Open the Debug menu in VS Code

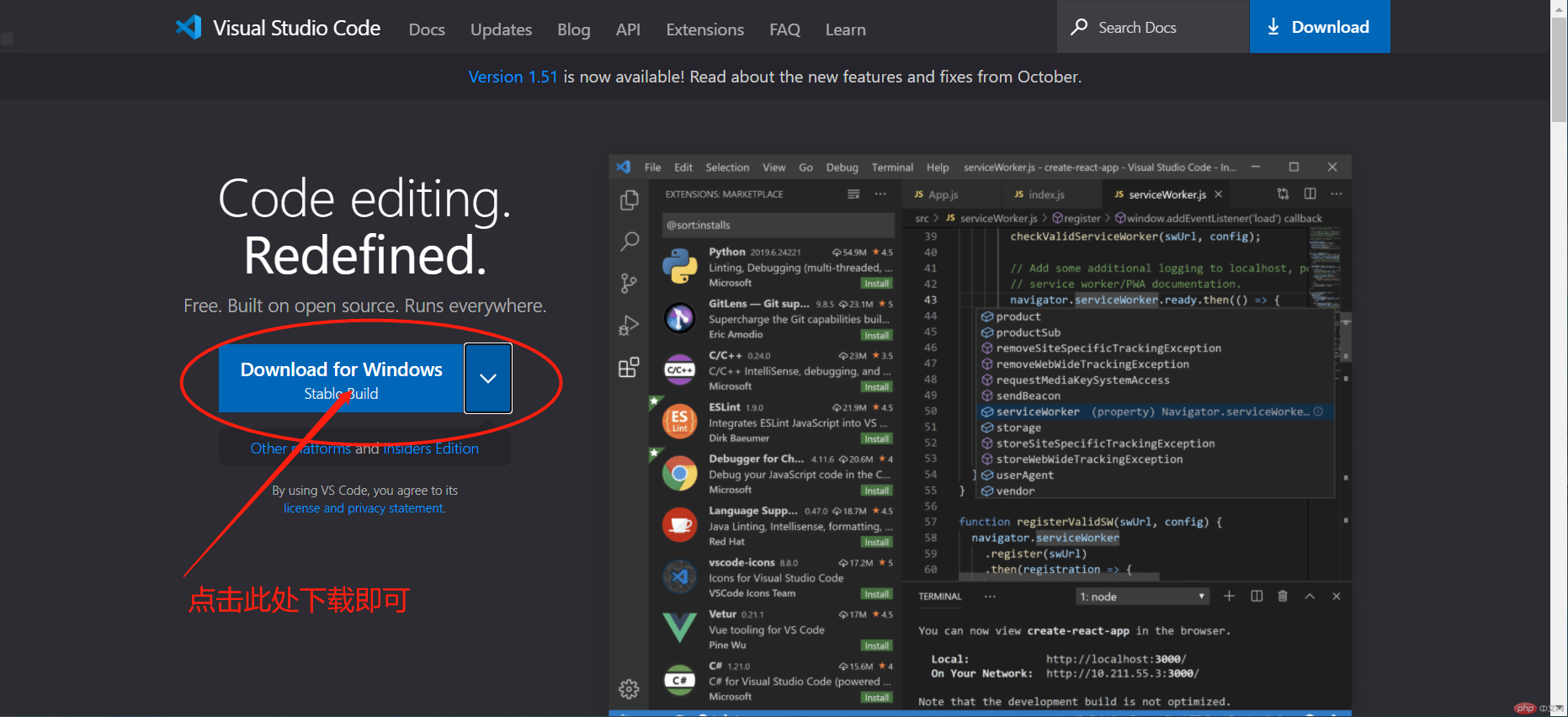842,167
